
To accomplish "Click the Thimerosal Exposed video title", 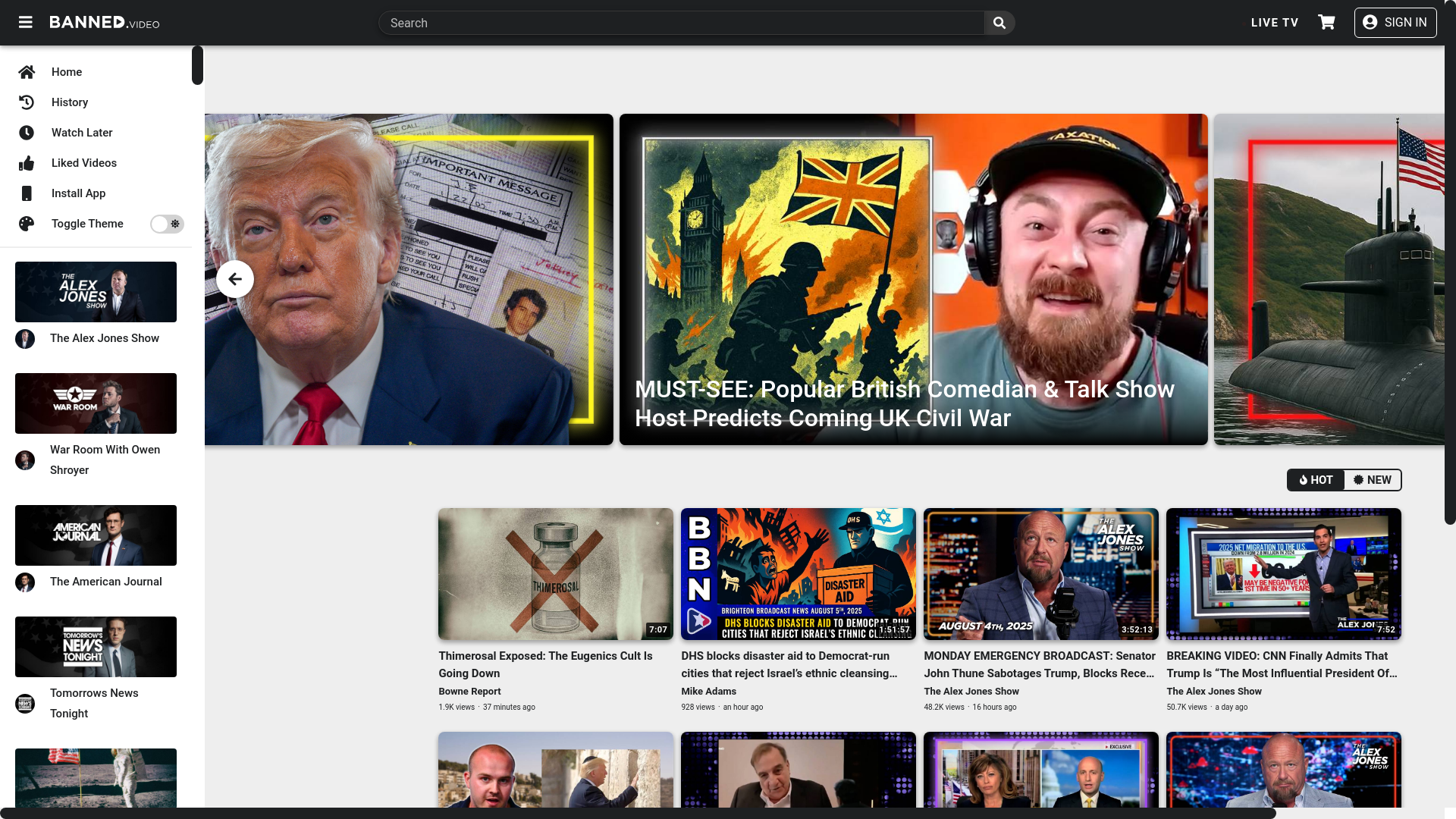I will click(x=545, y=664).
